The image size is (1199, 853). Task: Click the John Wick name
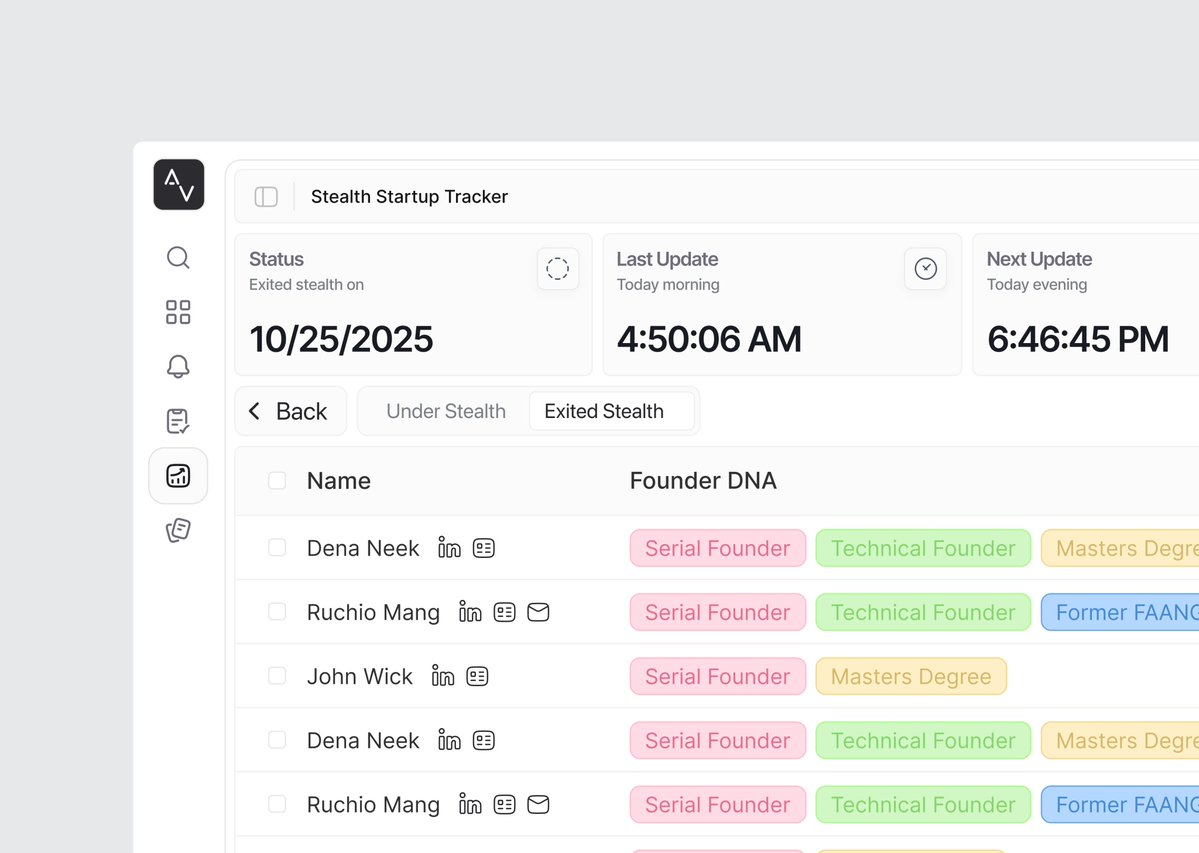pos(359,676)
